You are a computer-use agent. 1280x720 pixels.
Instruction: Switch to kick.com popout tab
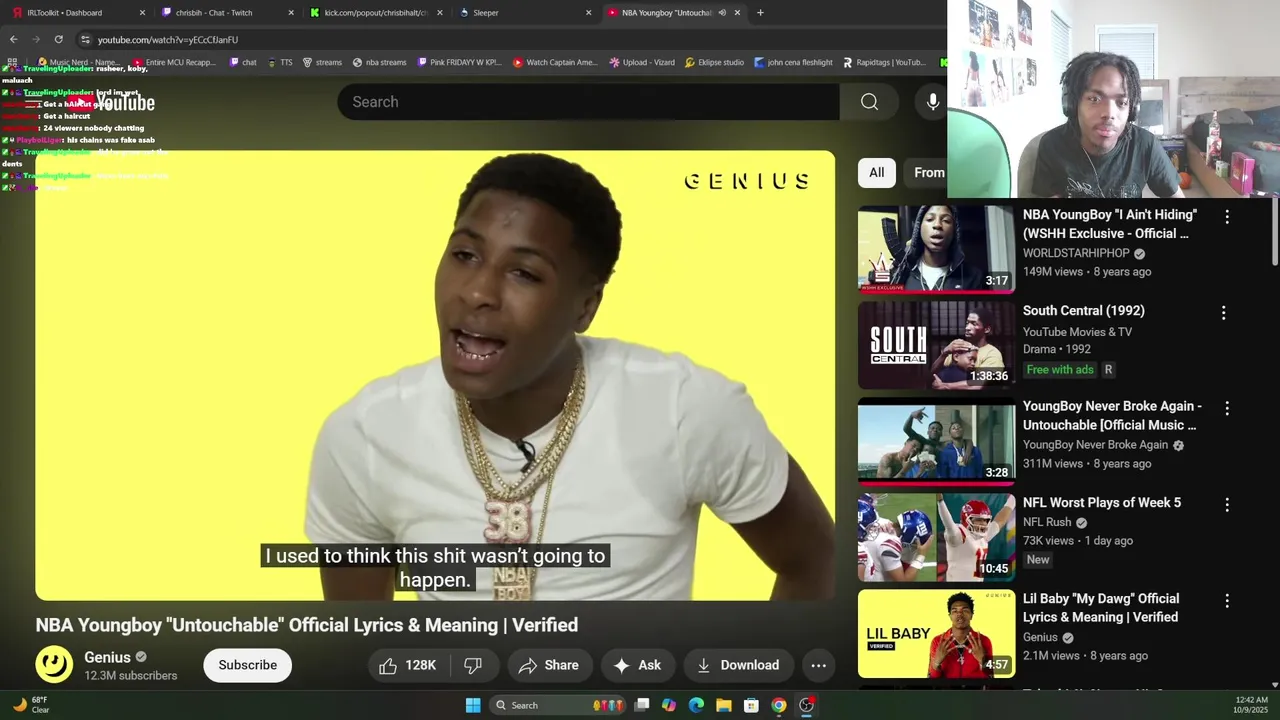(375, 13)
